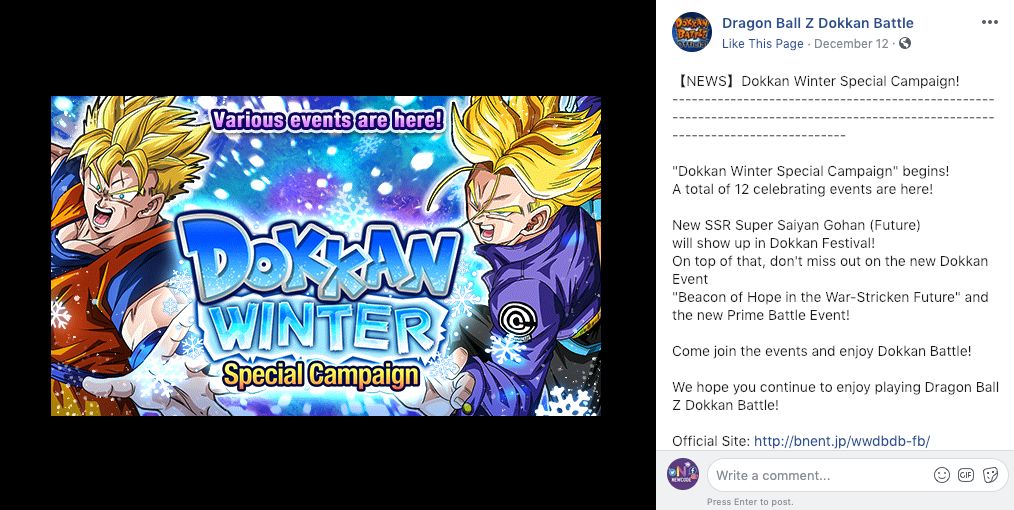Visit the bnent.jp official site link
1014x510 pixels.
[842, 441]
